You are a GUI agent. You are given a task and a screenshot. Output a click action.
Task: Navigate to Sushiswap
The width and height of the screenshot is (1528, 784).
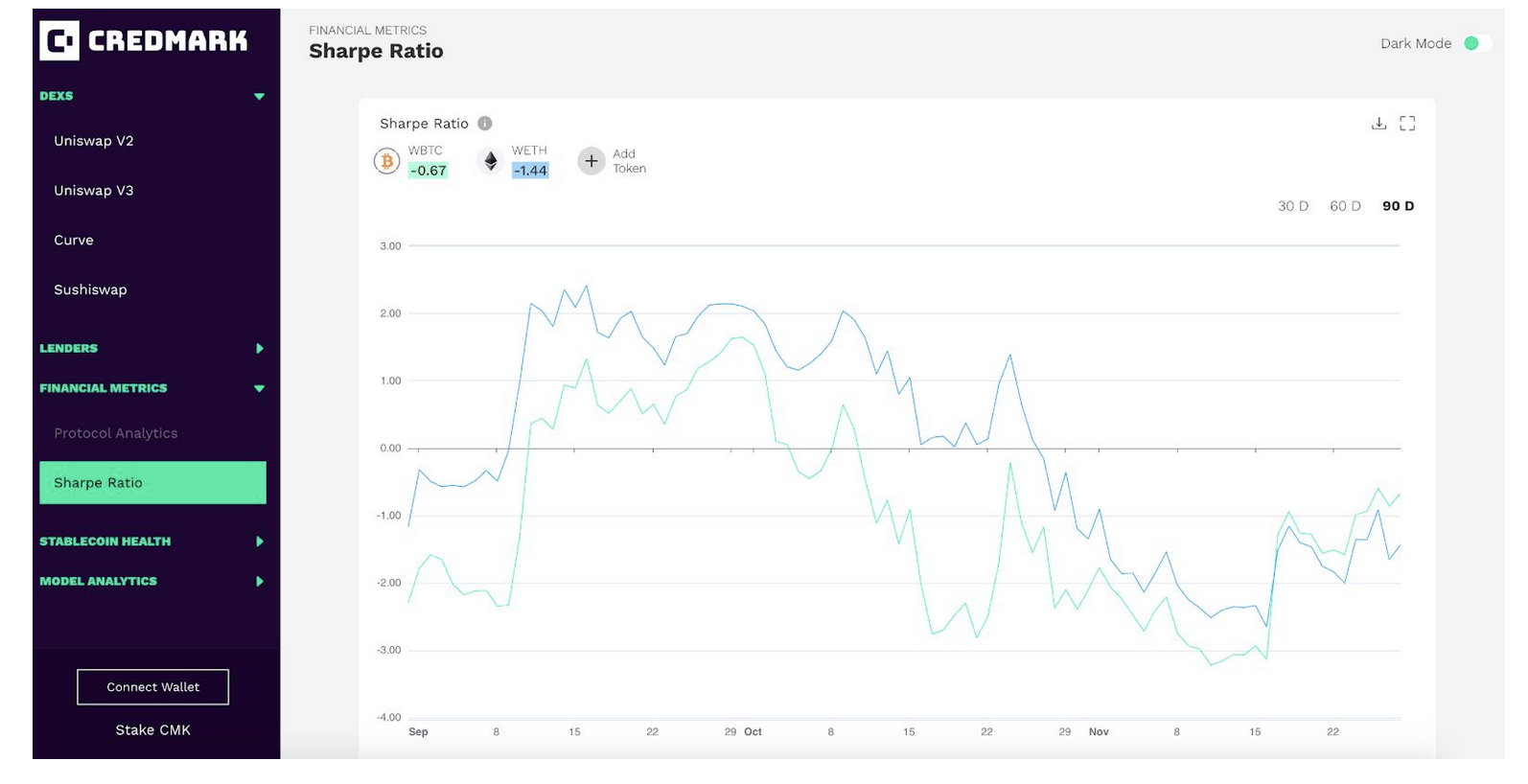coord(90,289)
